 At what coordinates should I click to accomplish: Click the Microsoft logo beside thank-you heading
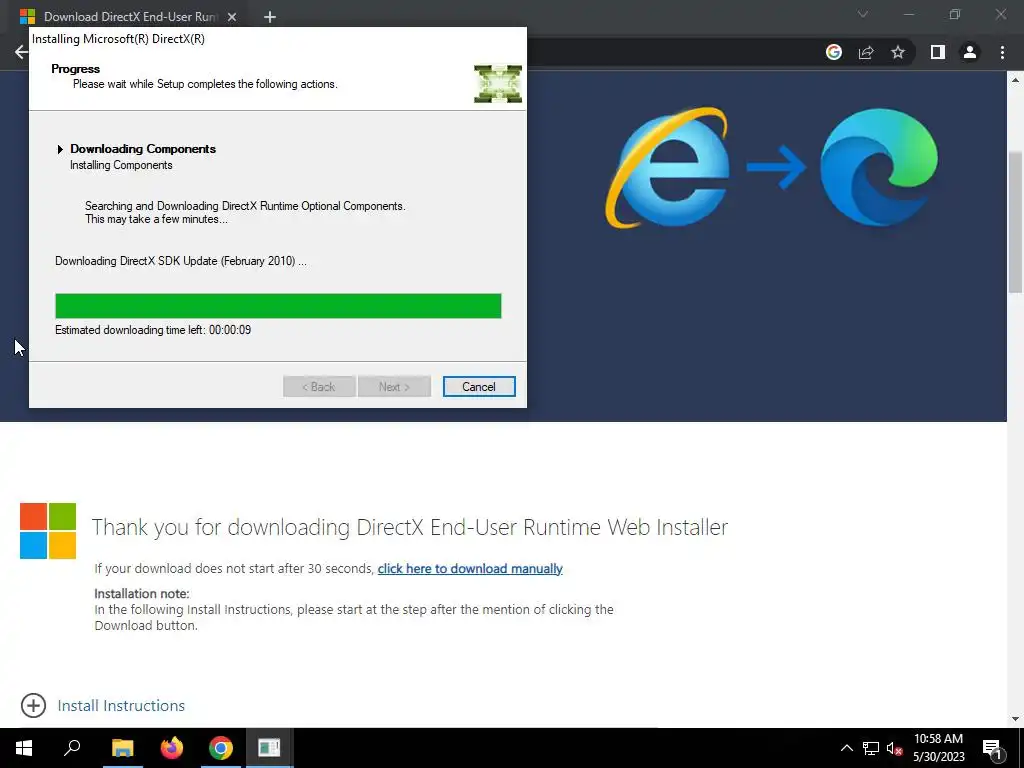click(x=48, y=531)
